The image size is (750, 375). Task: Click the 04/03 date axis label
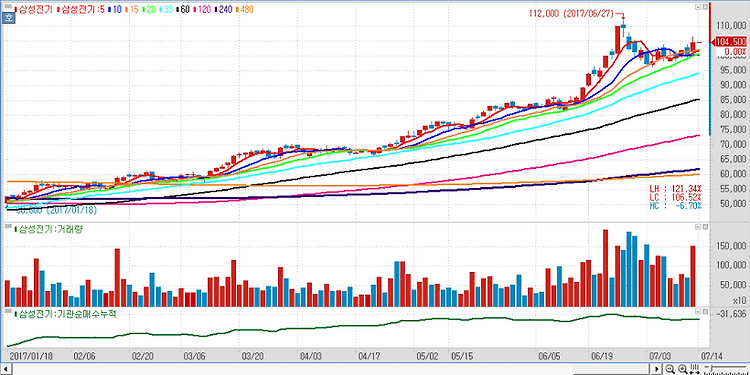coord(310,356)
